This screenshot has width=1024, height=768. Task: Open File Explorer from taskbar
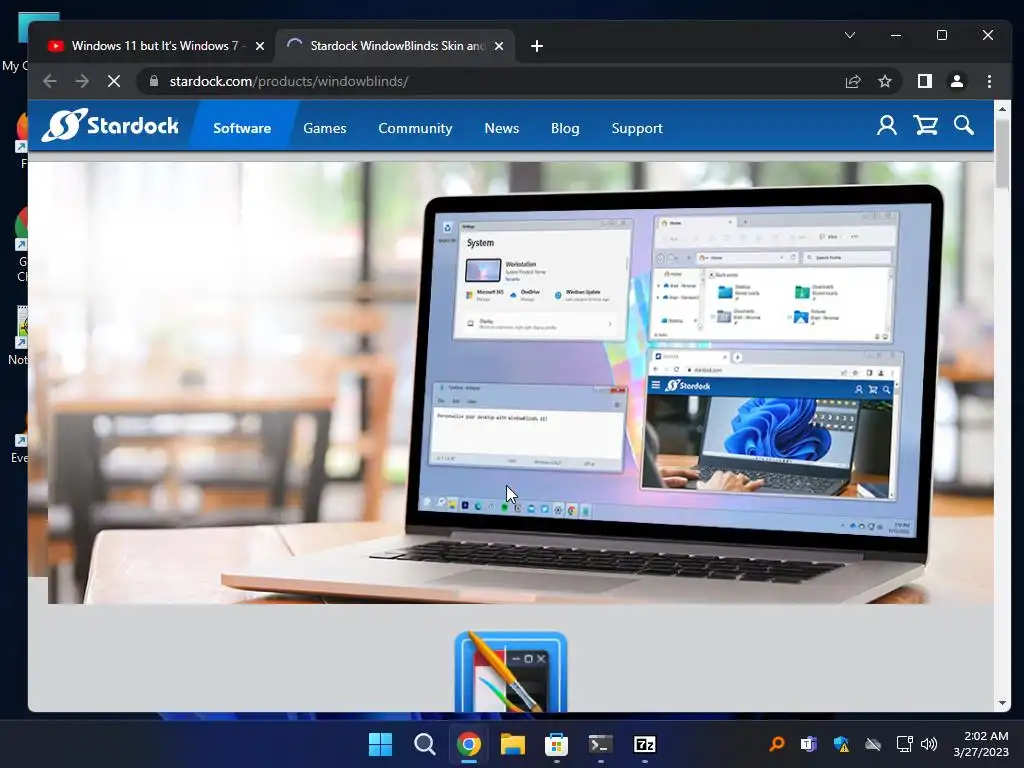tap(513, 744)
